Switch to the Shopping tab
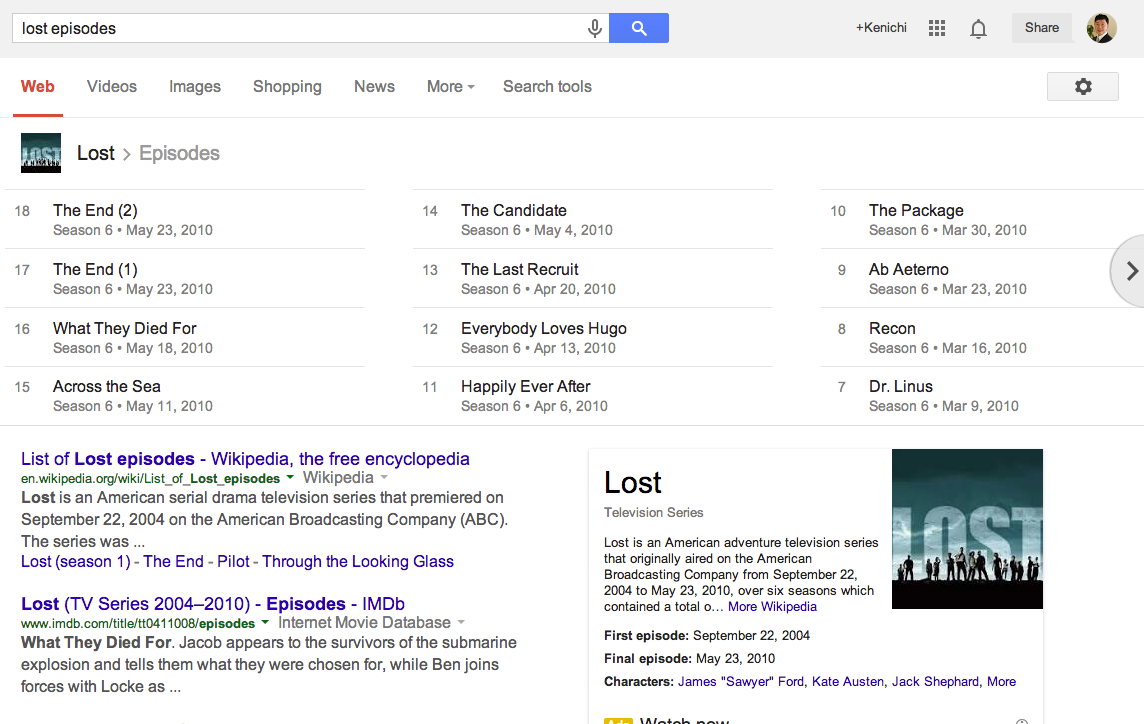Screen dimensions: 1144x724 tap(287, 86)
